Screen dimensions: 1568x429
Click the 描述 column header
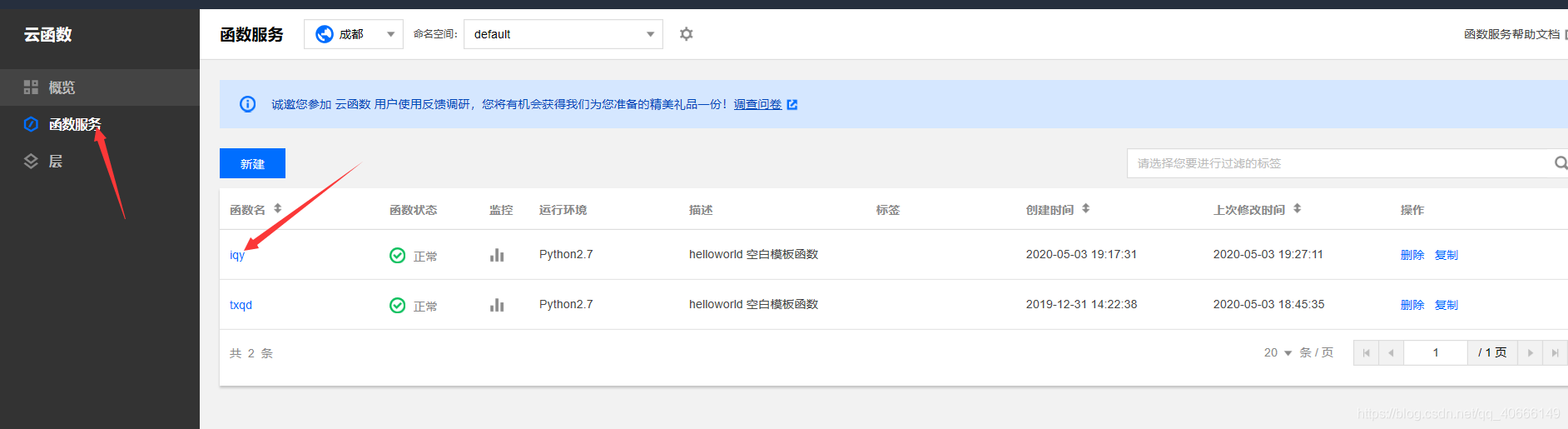pos(701,210)
